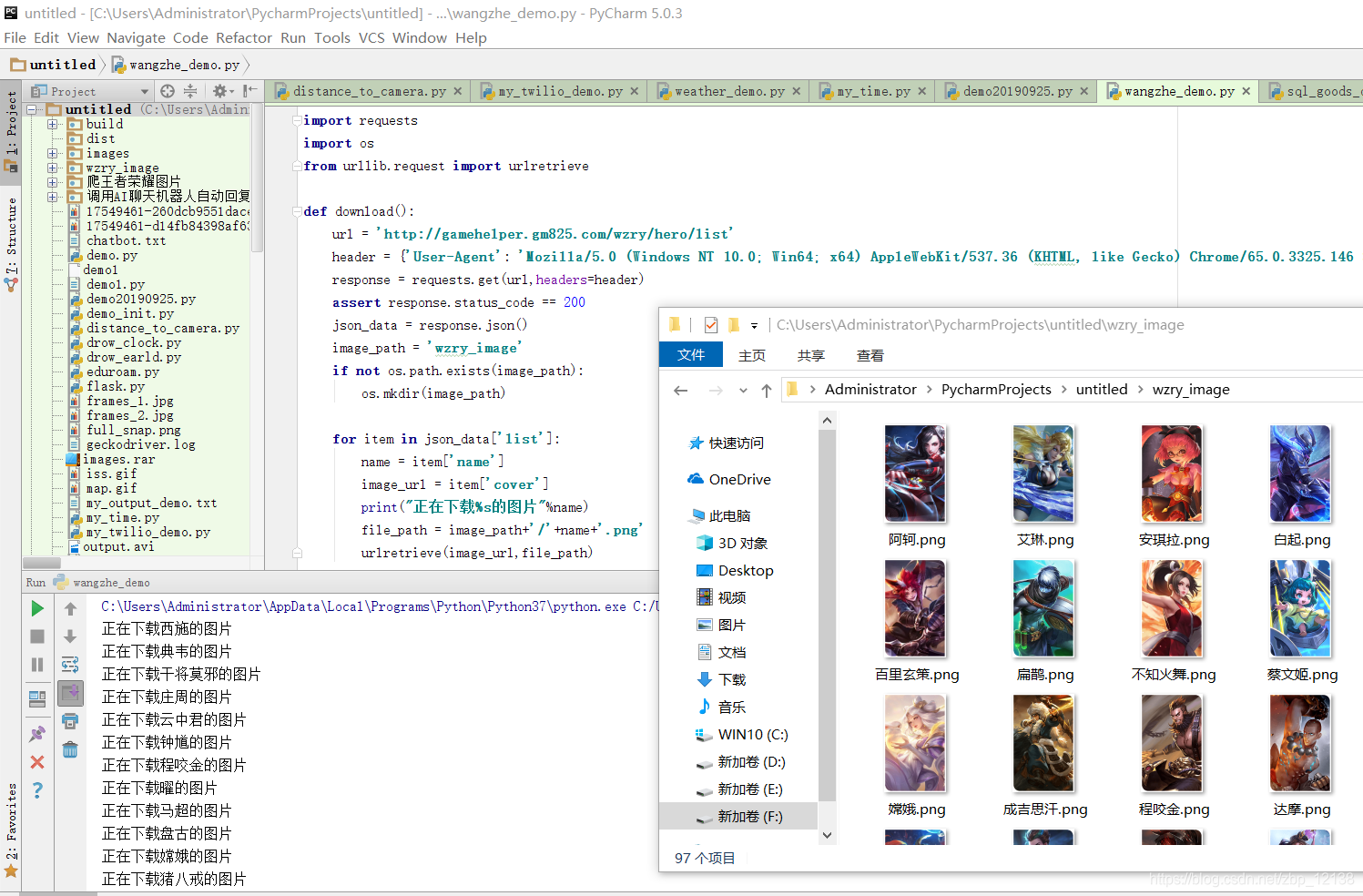Open Explorer quick access toolbar customize dropdown
1363x896 pixels.
tap(754, 325)
